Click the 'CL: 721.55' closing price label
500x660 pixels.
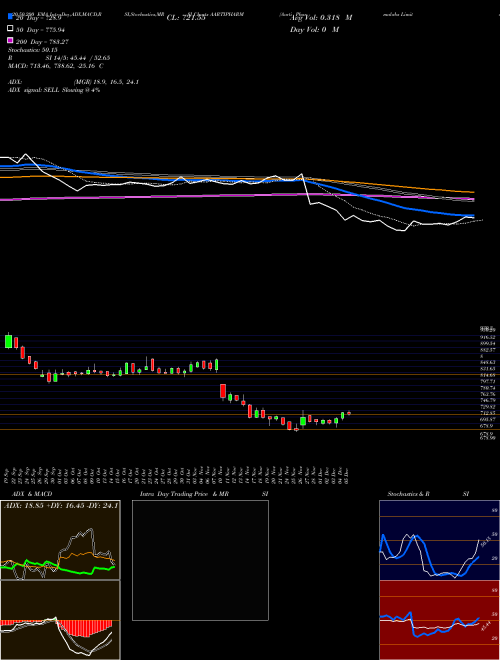[186, 18]
